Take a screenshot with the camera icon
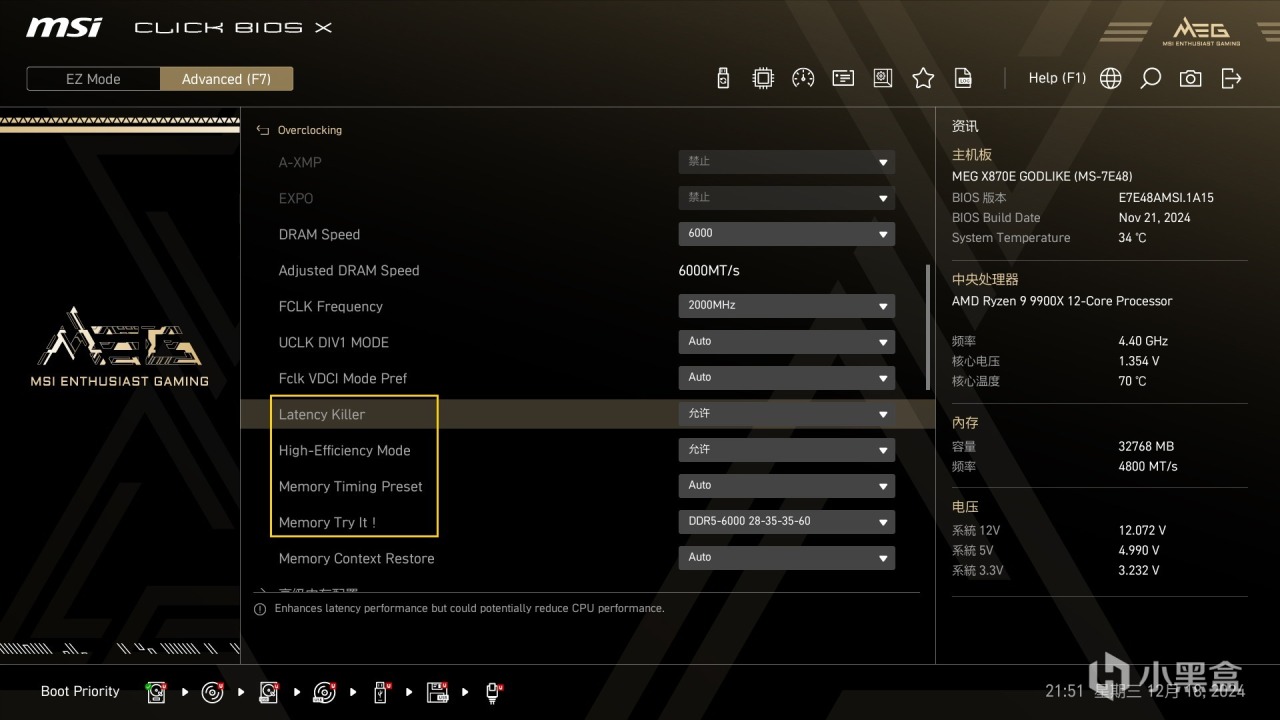The height and width of the screenshot is (720, 1280). (1190, 78)
